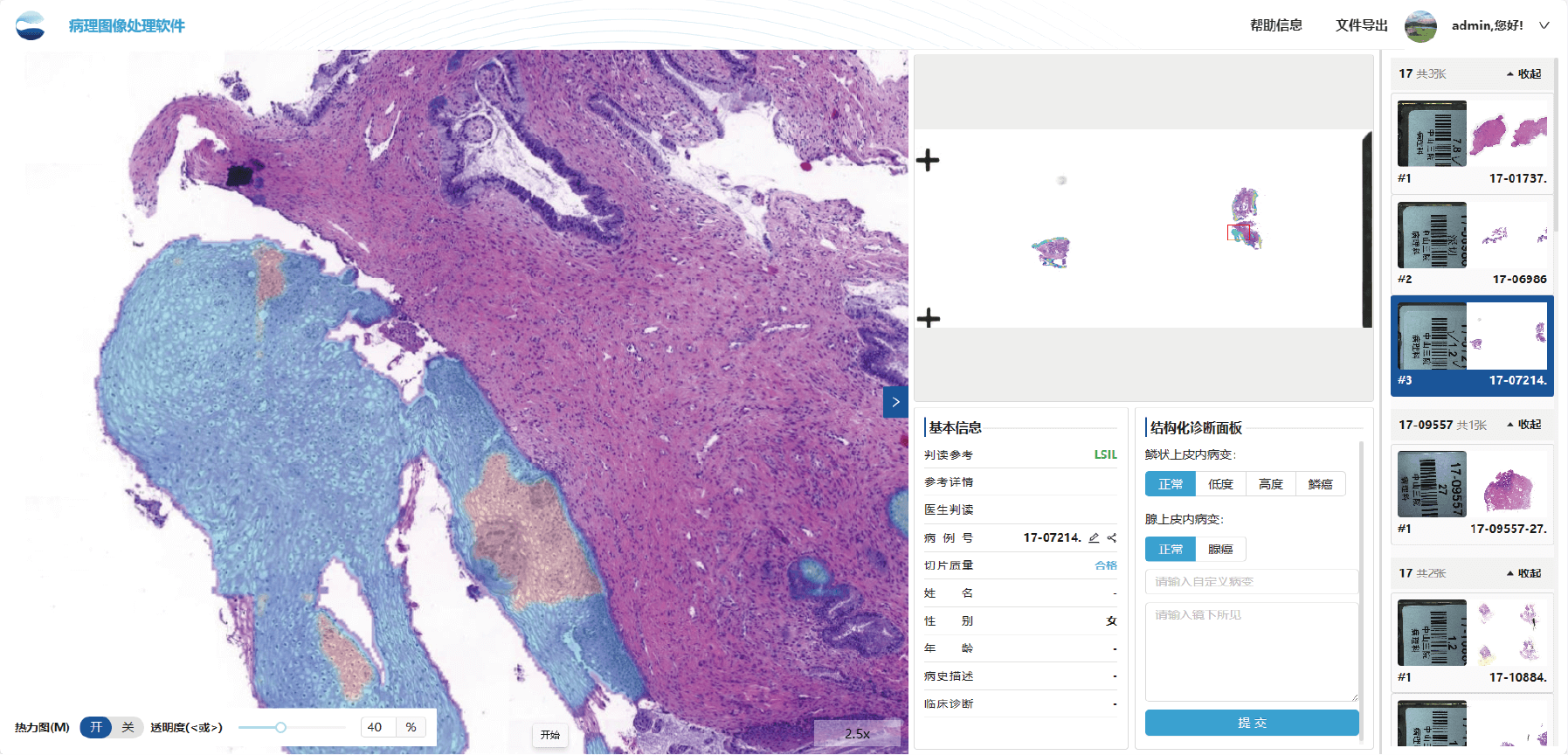Open 文件导出 file export menu

1361,25
